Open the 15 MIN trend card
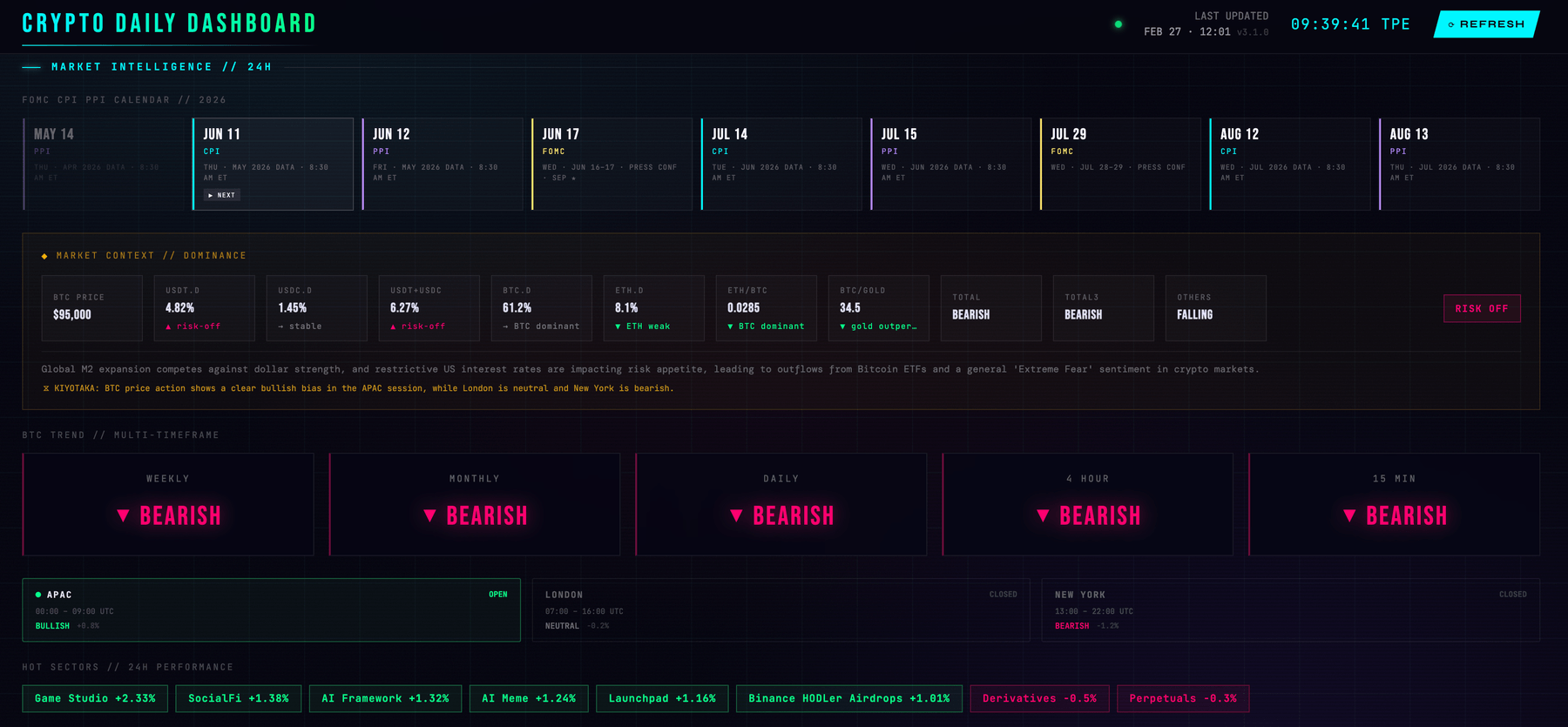 click(1395, 504)
